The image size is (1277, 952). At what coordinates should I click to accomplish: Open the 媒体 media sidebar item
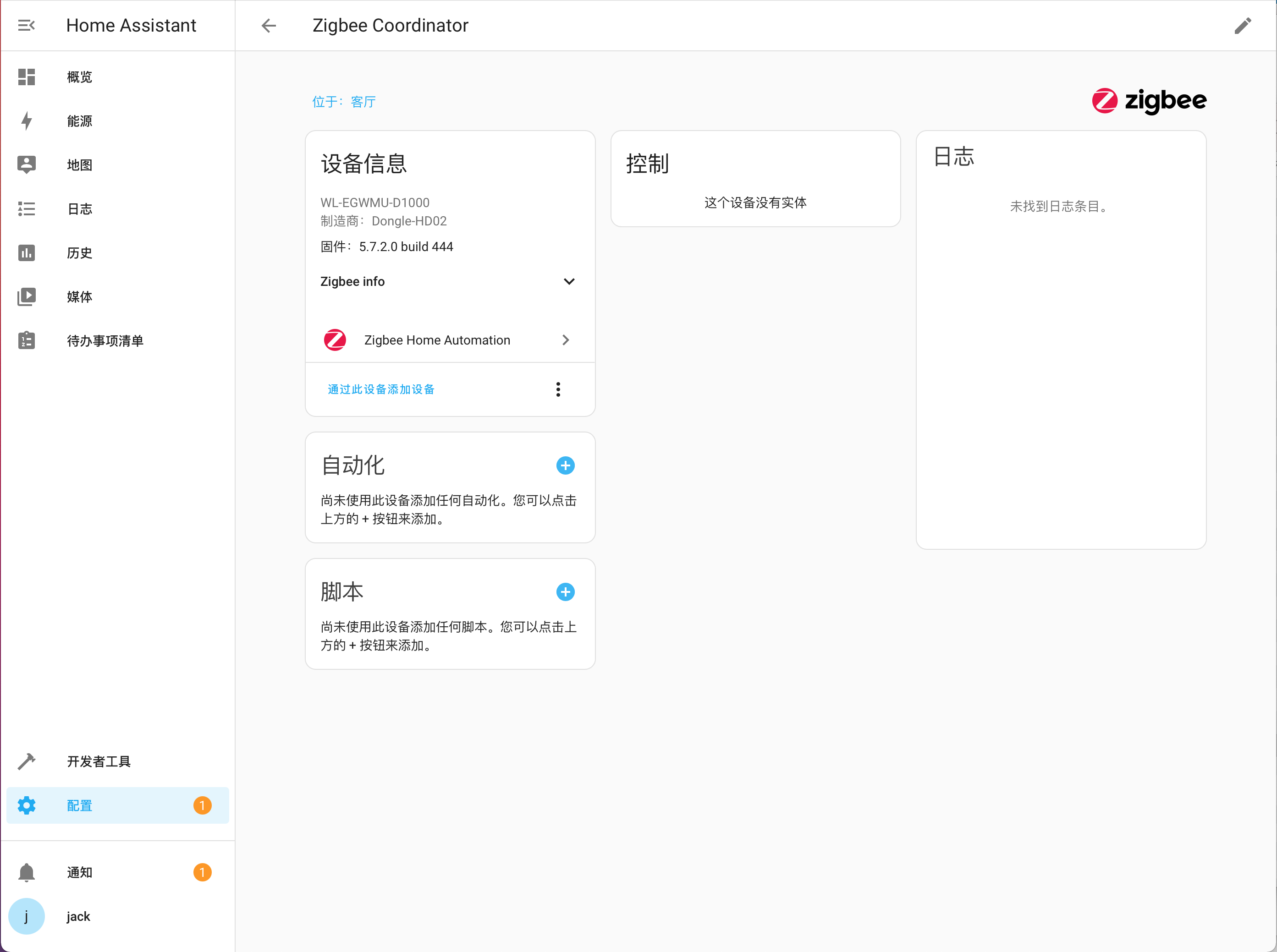[x=80, y=297]
